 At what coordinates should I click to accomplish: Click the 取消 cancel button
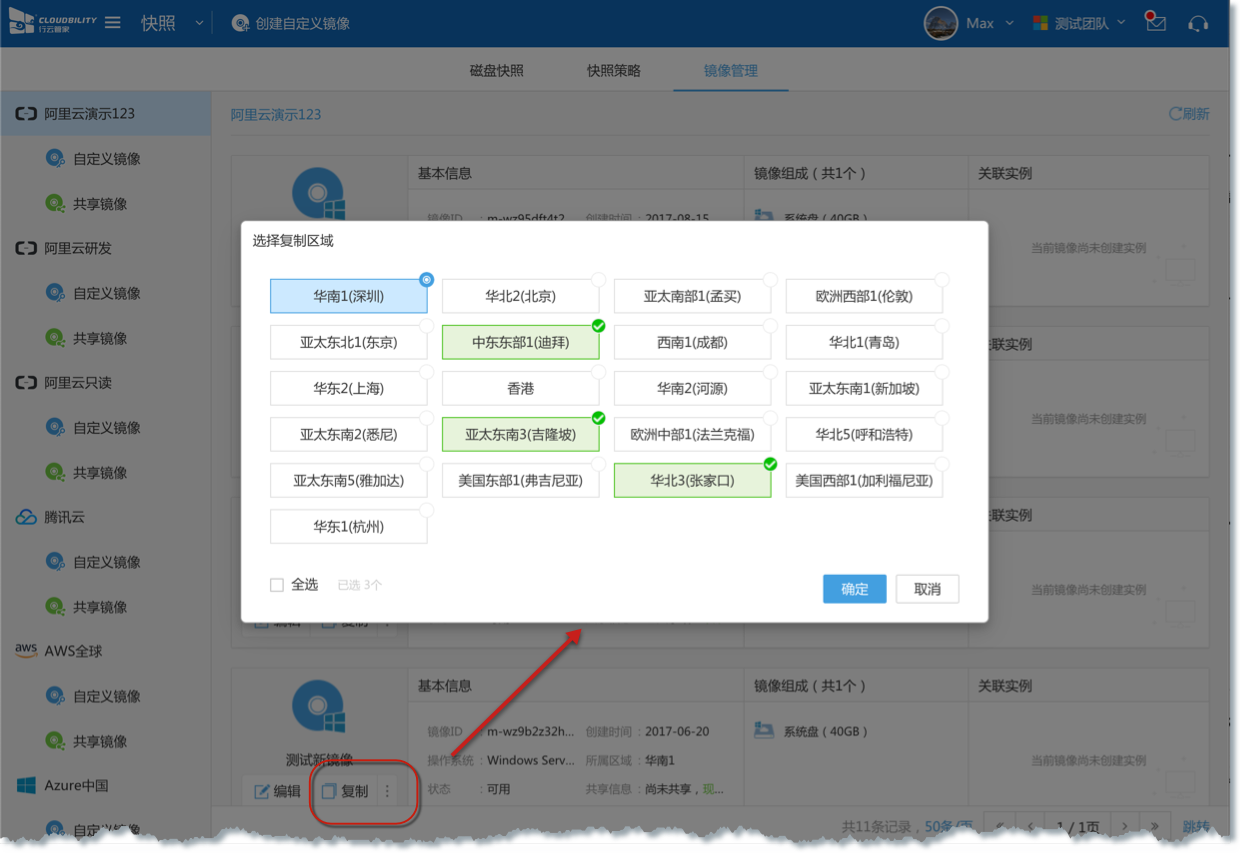pyautogui.click(x=927, y=589)
